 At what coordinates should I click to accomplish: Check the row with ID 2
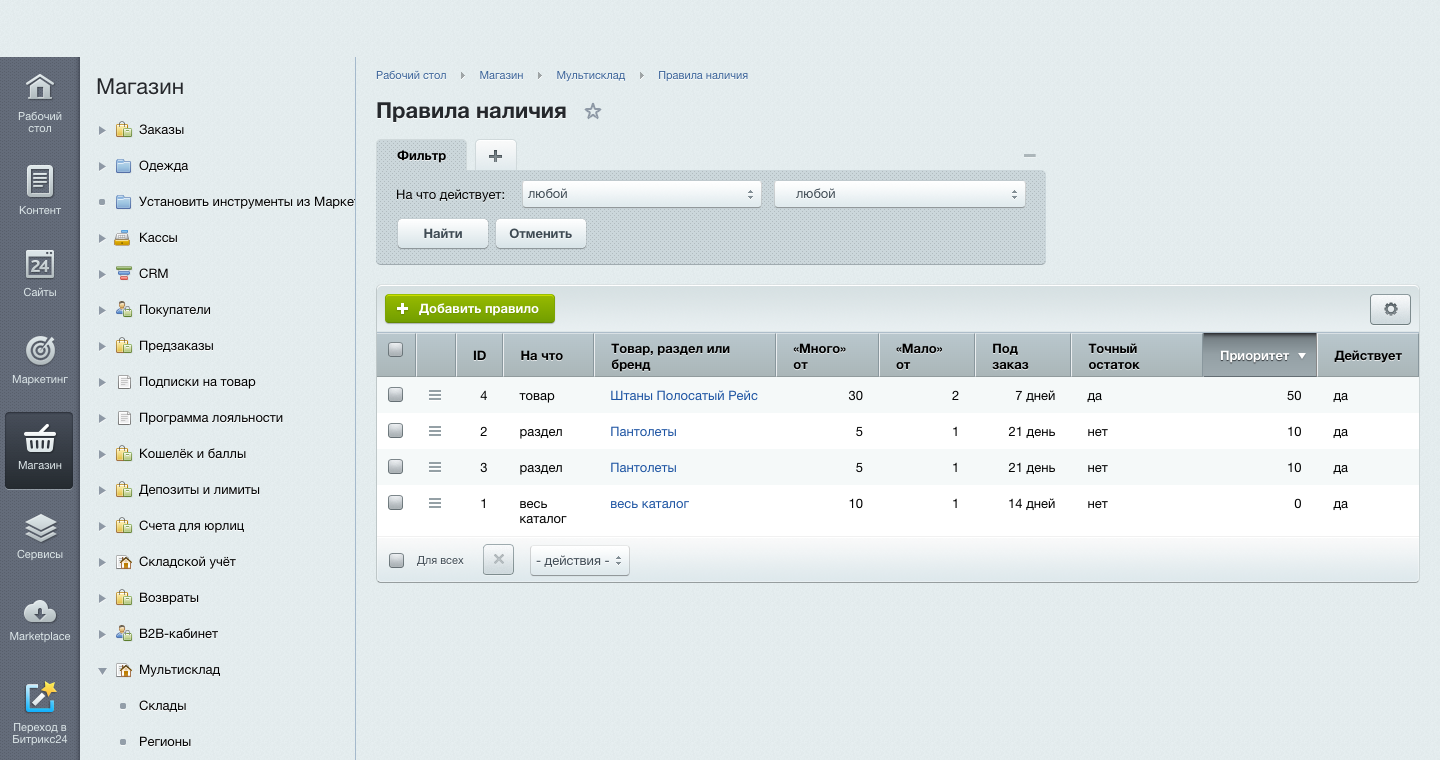point(395,431)
